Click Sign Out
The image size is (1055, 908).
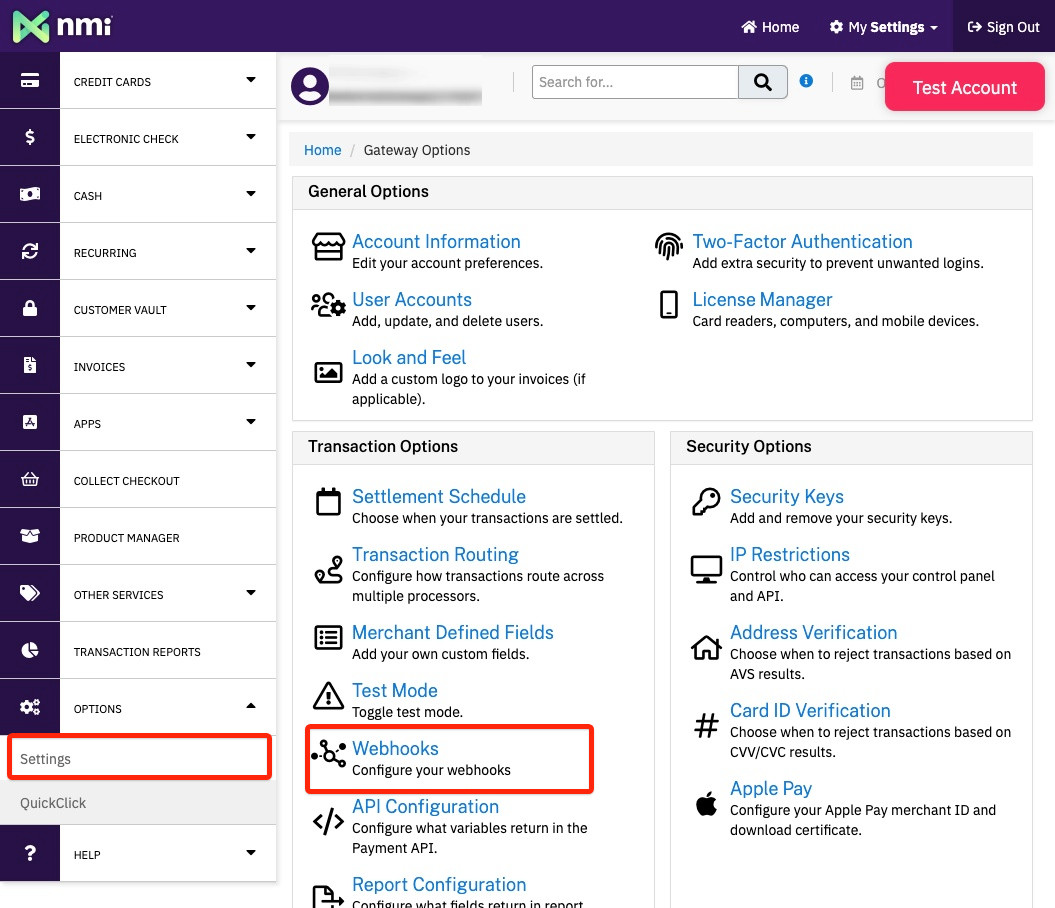click(x=1003, y=27)
